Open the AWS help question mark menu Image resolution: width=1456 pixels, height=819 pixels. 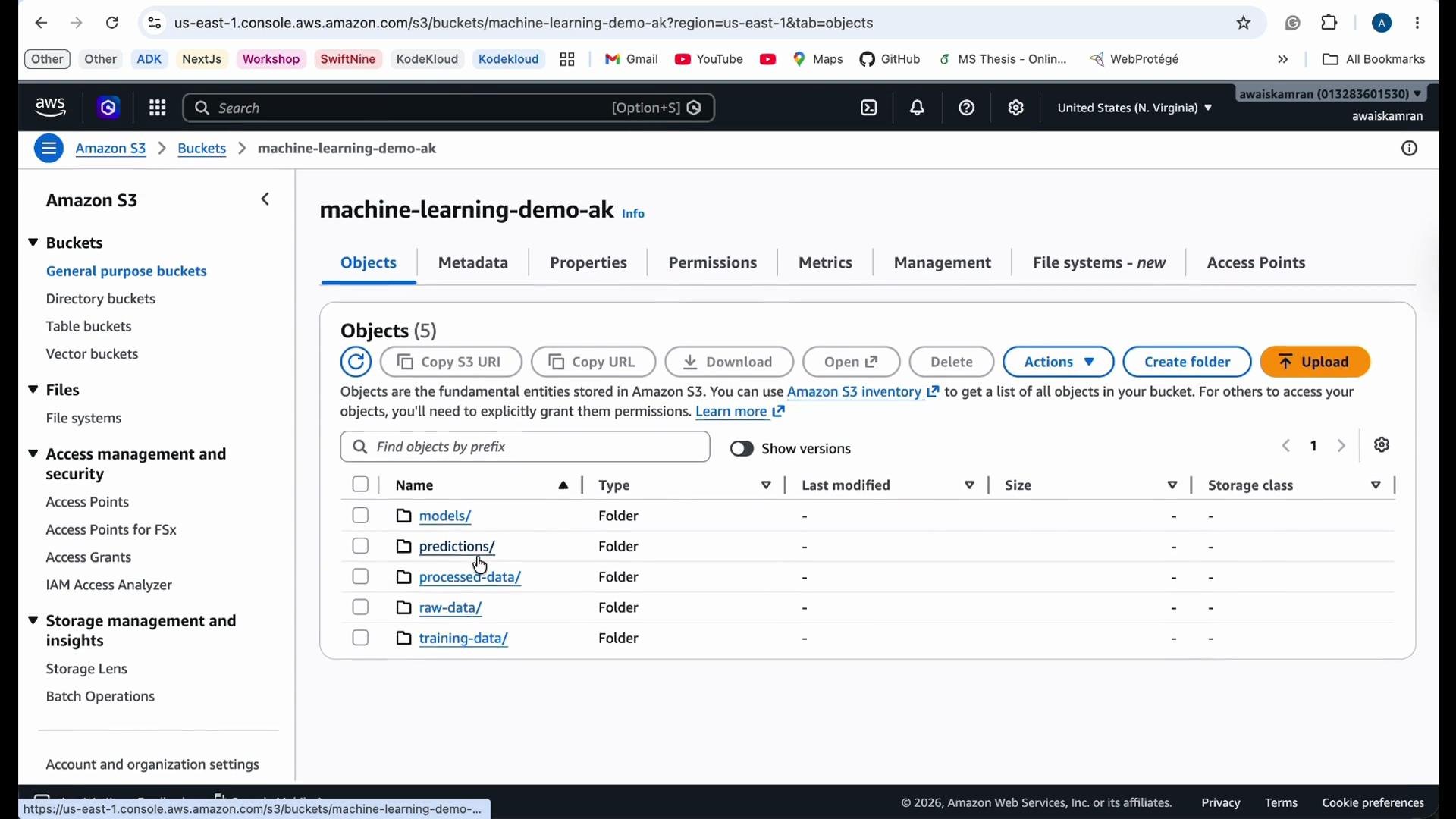pyautogui.click(x=968, y=108)
